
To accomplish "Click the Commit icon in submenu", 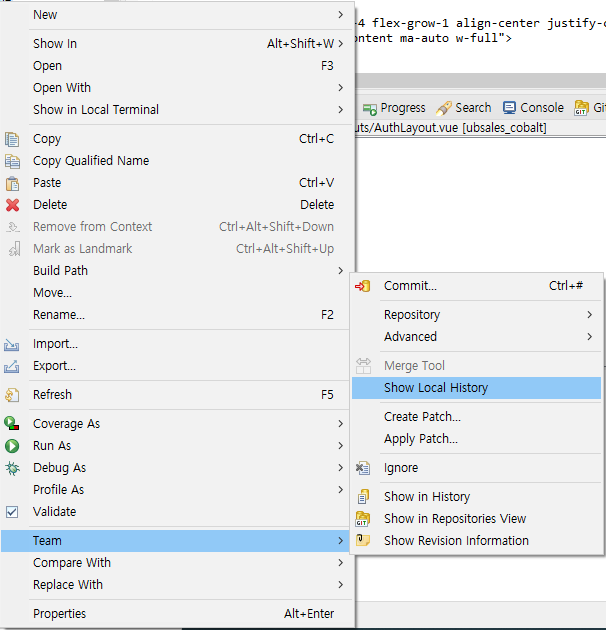I will (x=363, y=286).
